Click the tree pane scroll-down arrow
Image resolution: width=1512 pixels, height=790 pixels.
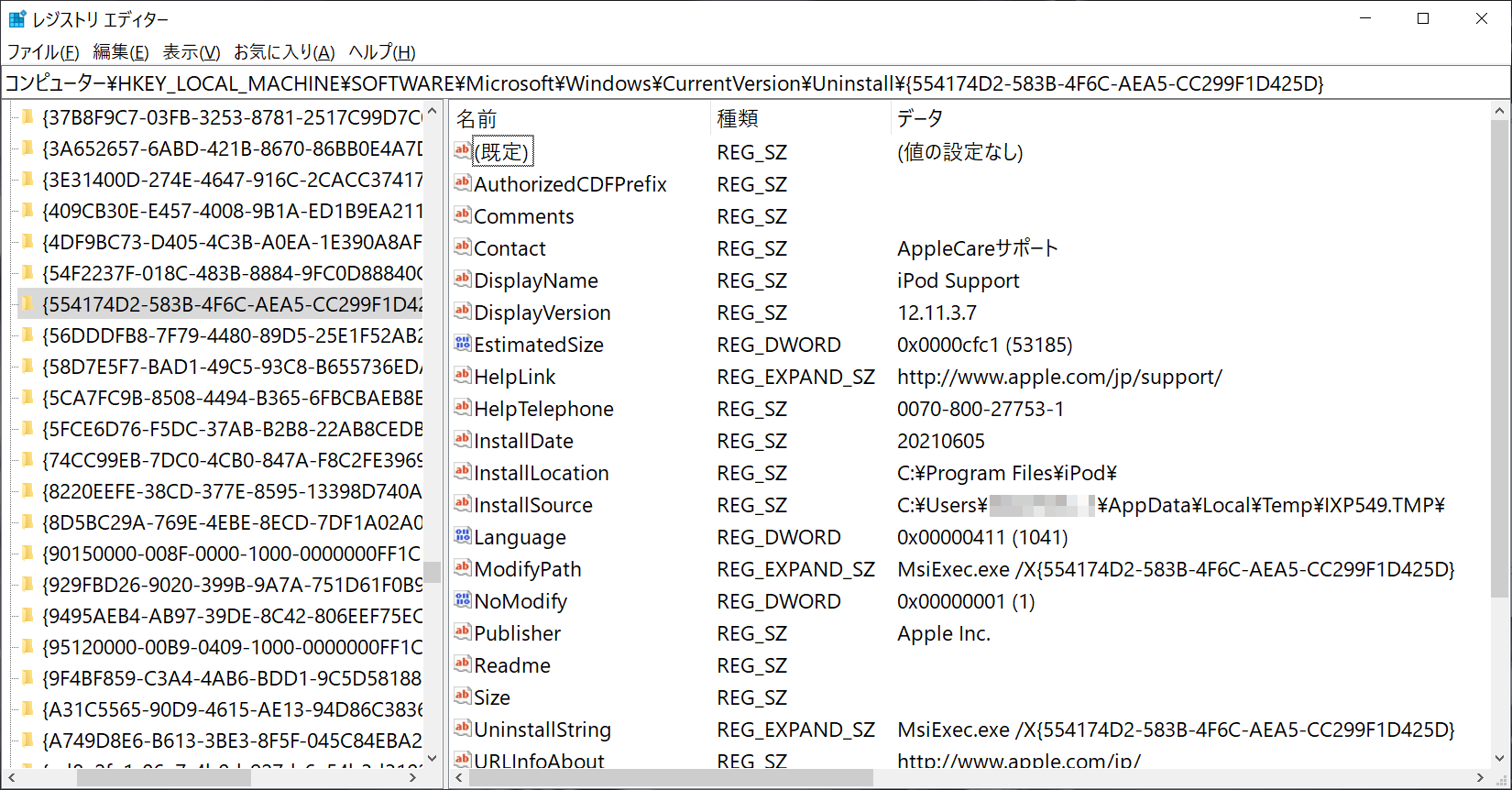(433, 759)
